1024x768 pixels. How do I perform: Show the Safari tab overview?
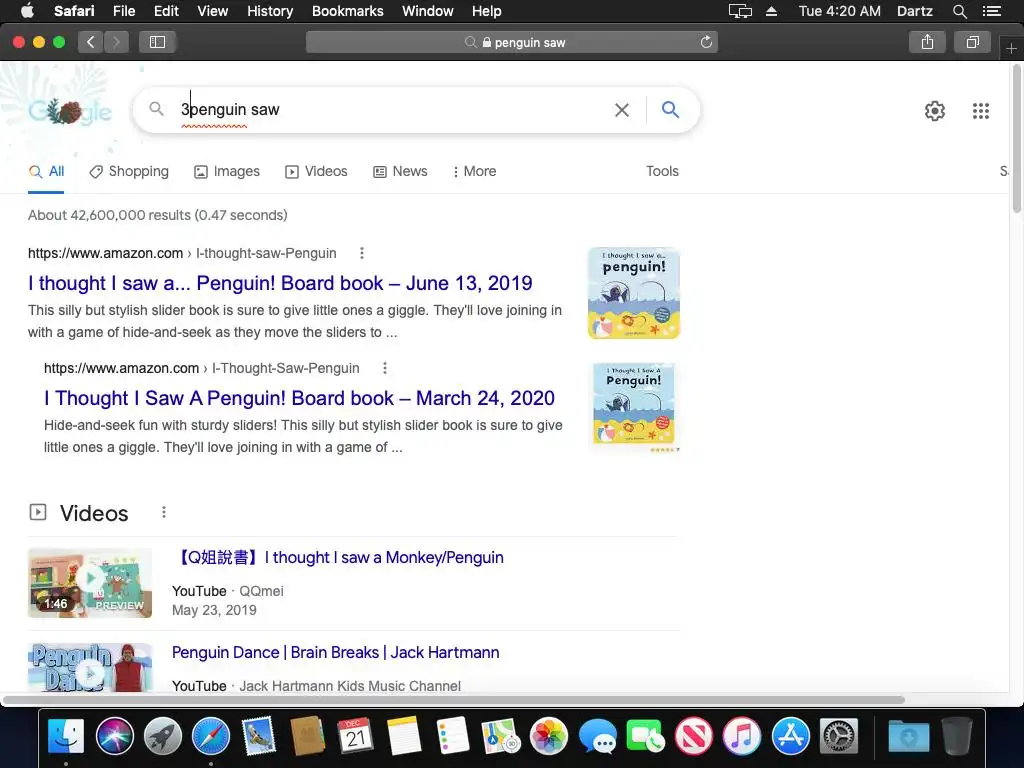coord(972,42)
